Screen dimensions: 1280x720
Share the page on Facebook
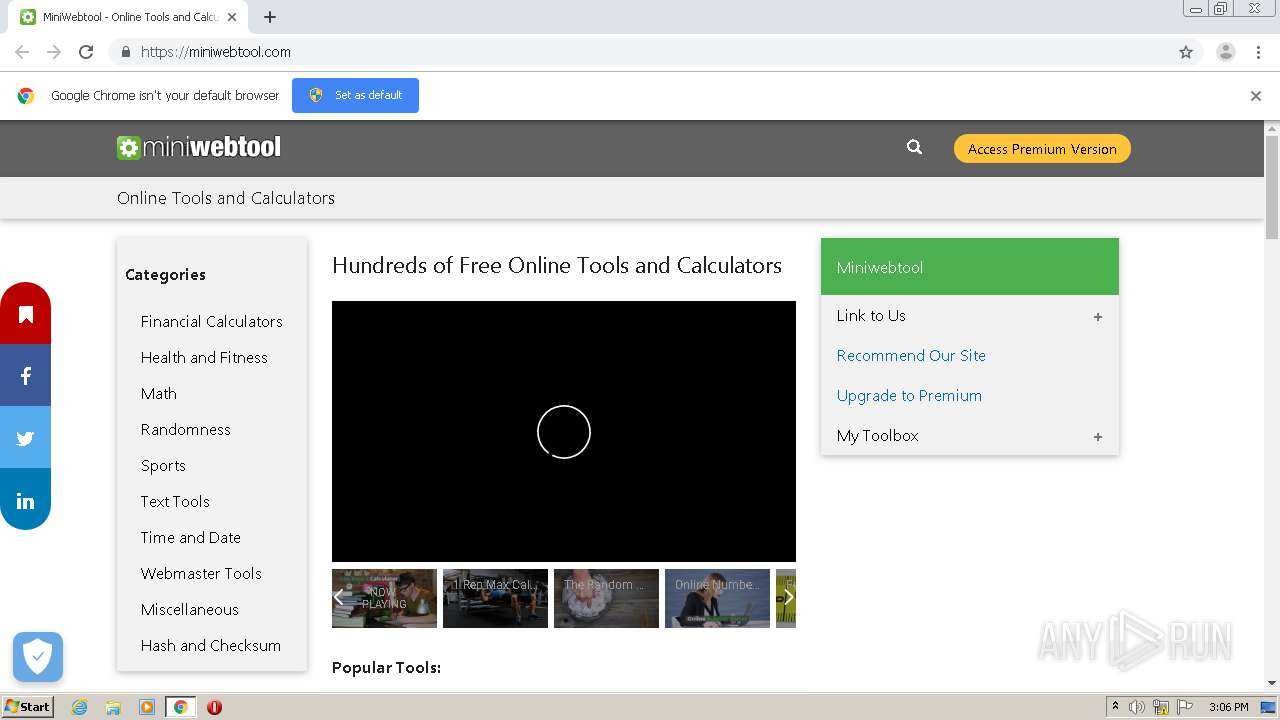pyautogui.click(x=25, y=376)
